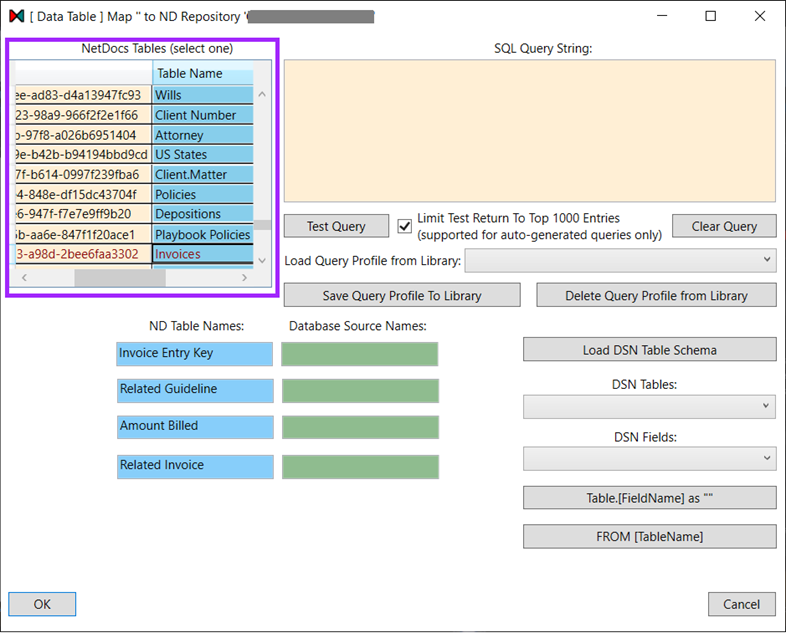786x633 pixels.
Task: Click the Amount Billed ND field
Action: (x=195, y=427)
